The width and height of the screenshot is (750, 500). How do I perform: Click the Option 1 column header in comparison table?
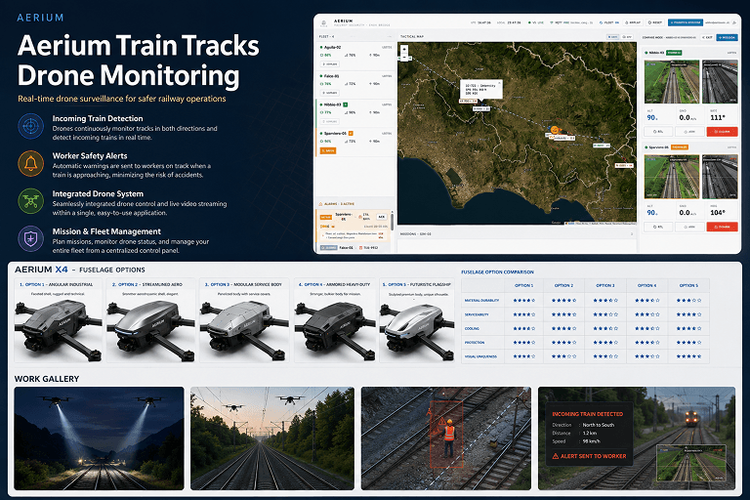tap(524, 285)
